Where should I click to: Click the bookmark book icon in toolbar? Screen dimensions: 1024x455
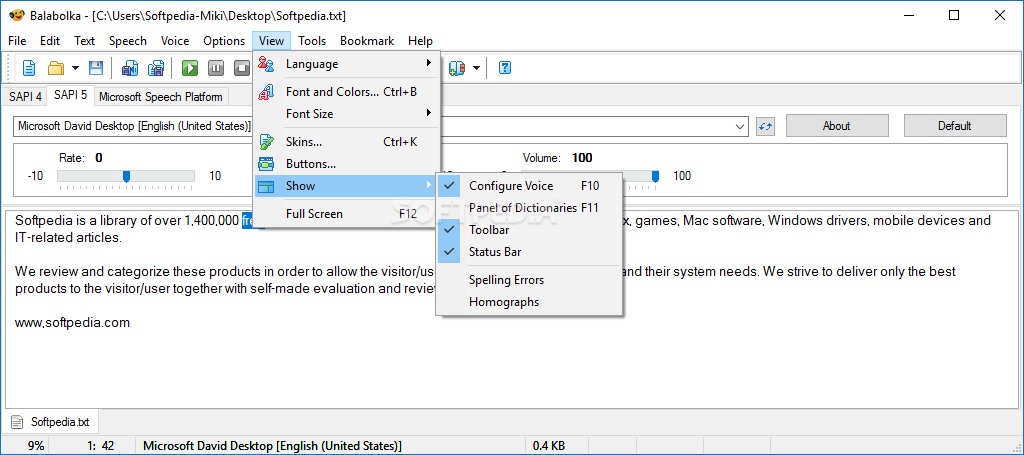coord(457,67)
